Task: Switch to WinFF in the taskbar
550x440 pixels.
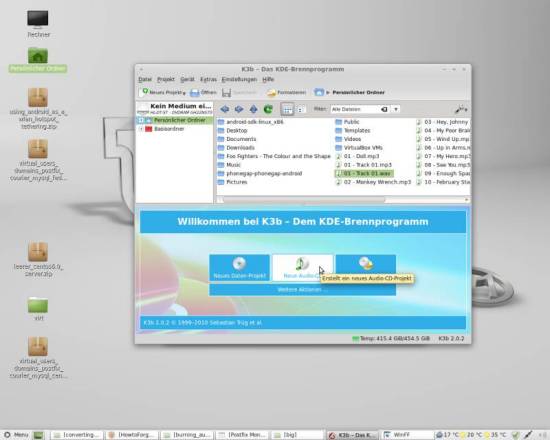Action: 408,435
